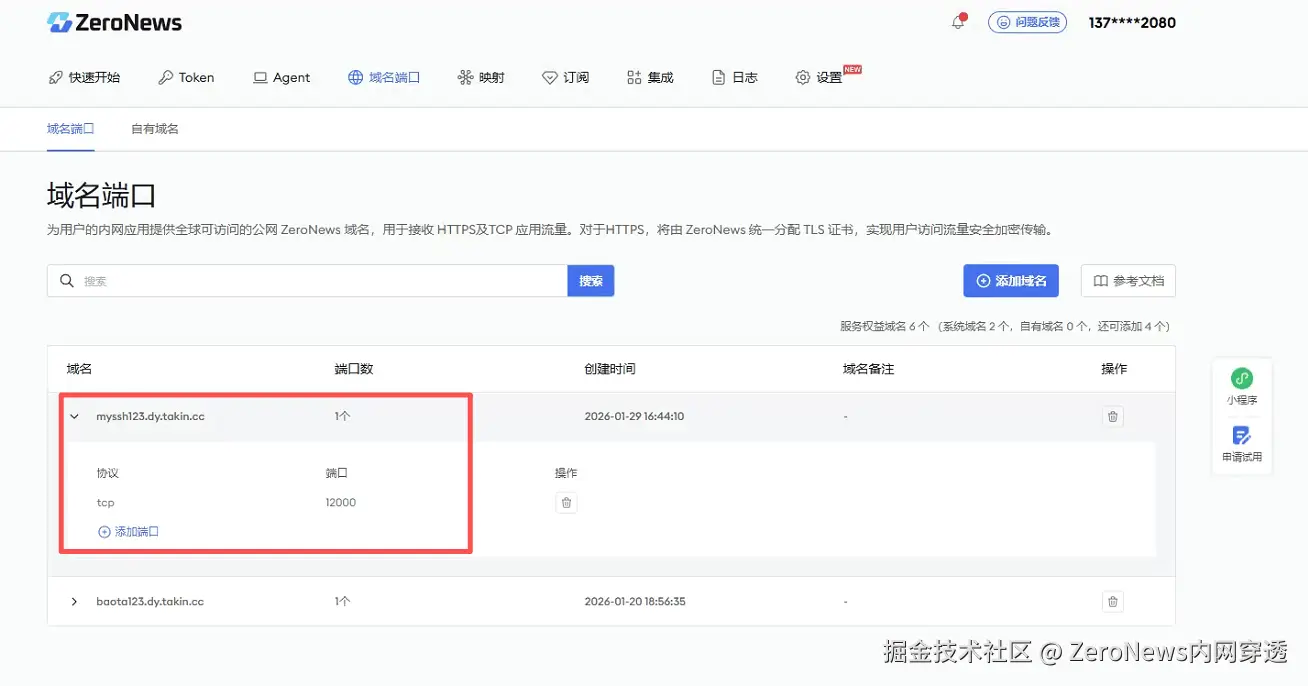
Task: Click the 端口数 column header
Action: coord(354,369)
